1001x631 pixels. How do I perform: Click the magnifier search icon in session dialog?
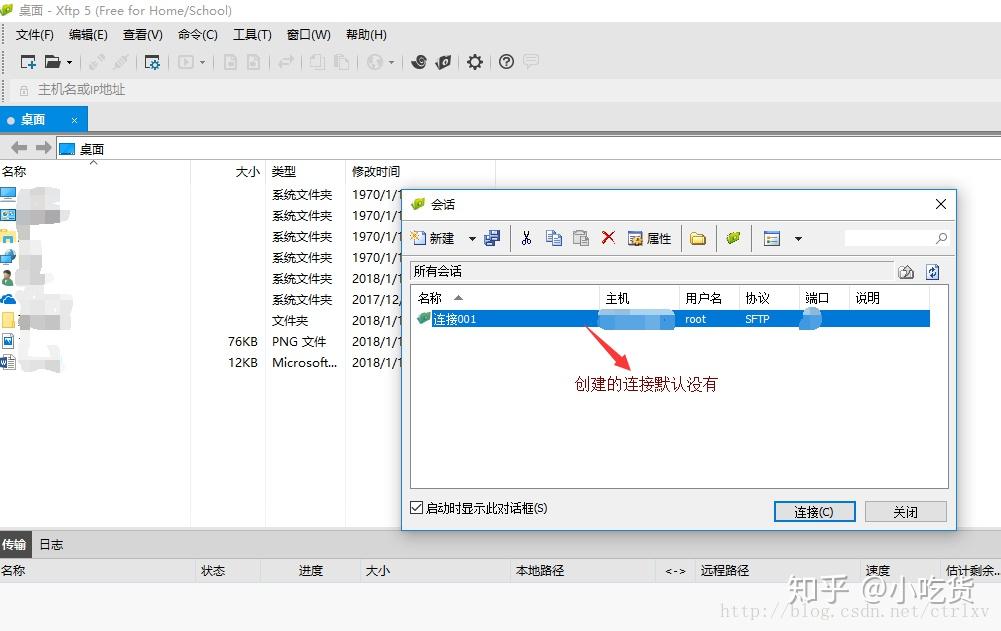point(941,238)
